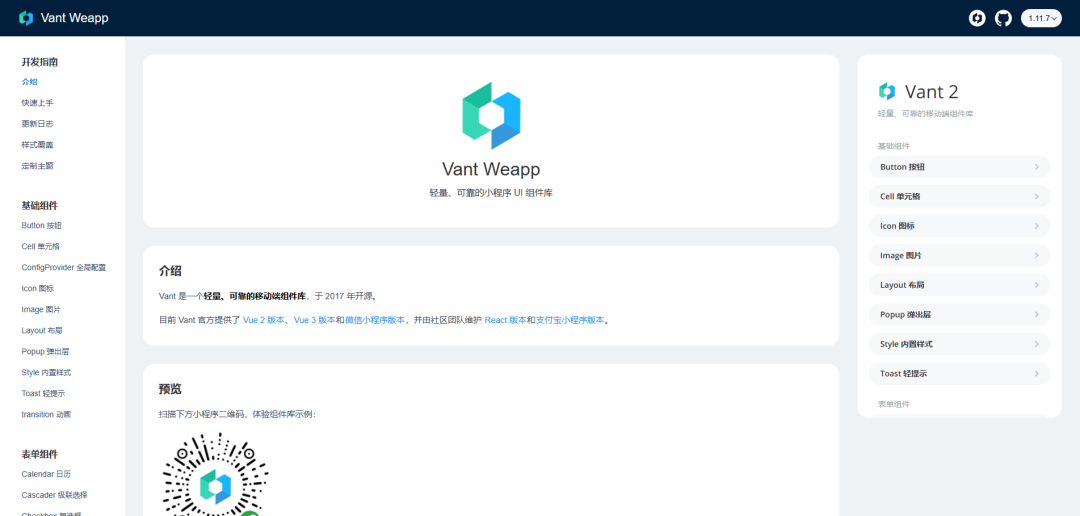Click the 介绍 section heading

click(x=170, y=271)
